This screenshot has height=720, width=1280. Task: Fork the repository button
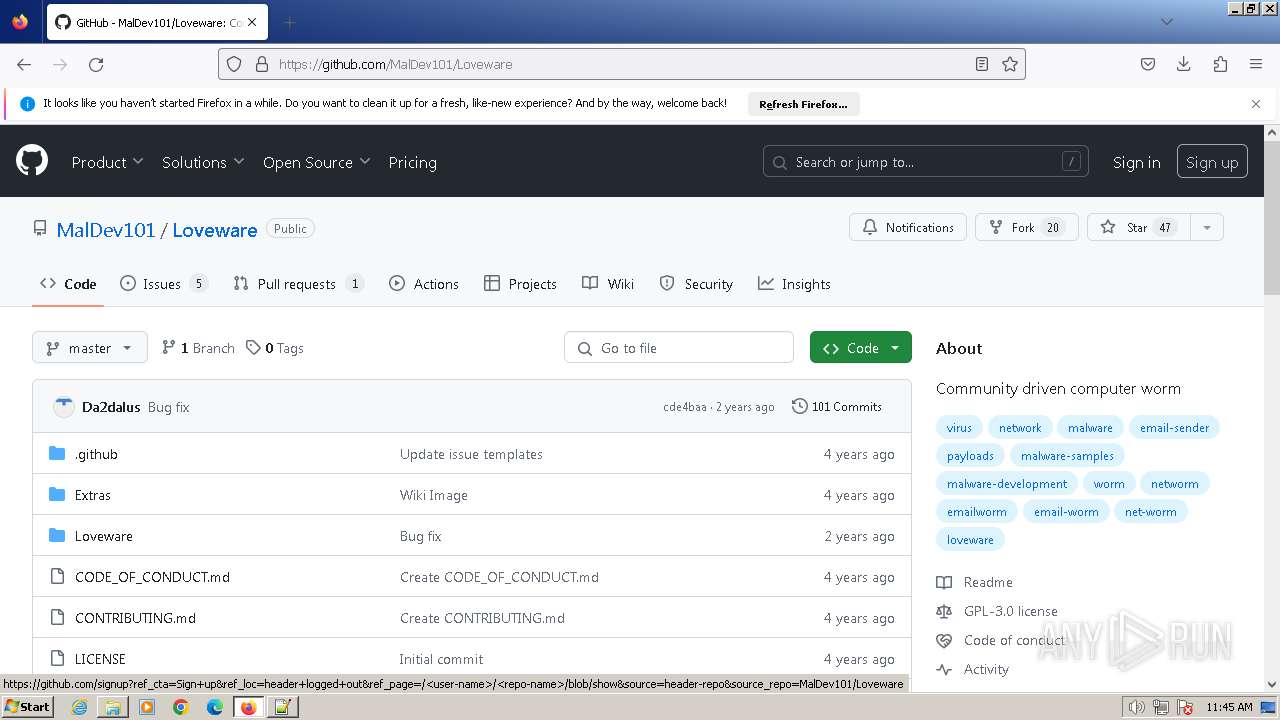click(x=1027, y=227)
